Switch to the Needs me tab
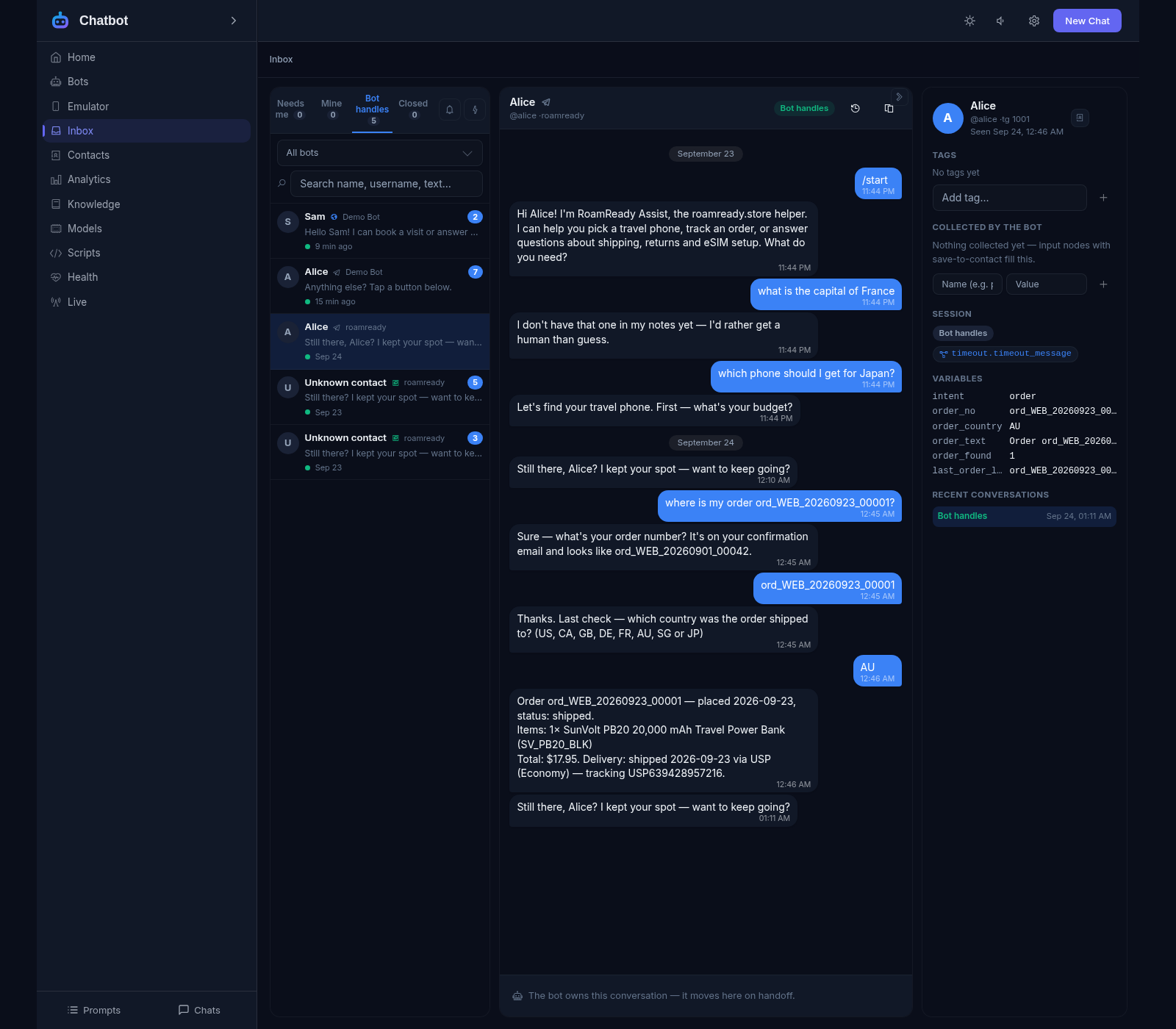1176x1029 pixels. pos(290,109)
